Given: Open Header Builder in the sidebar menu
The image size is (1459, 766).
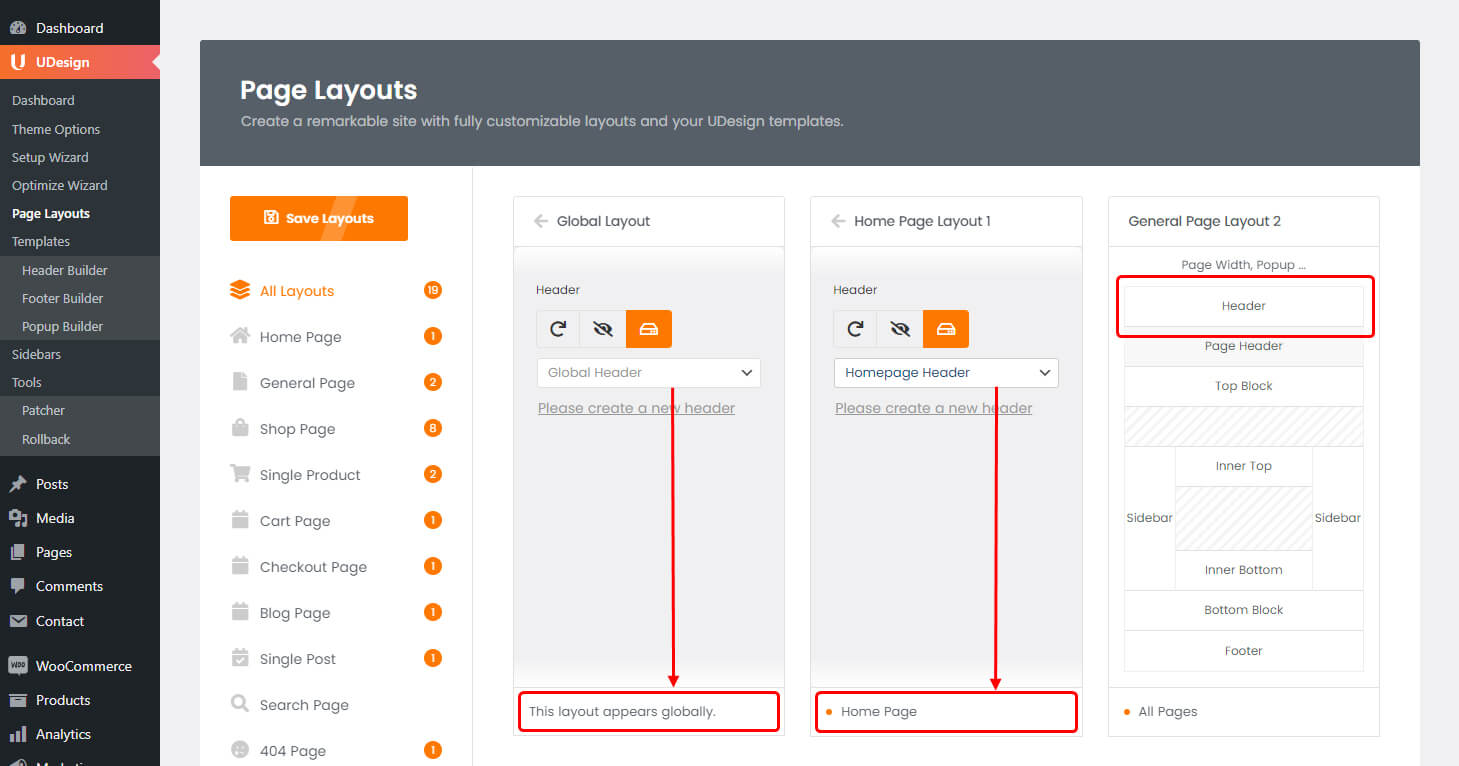Looking at the screenshot, I should coord(65,270).
